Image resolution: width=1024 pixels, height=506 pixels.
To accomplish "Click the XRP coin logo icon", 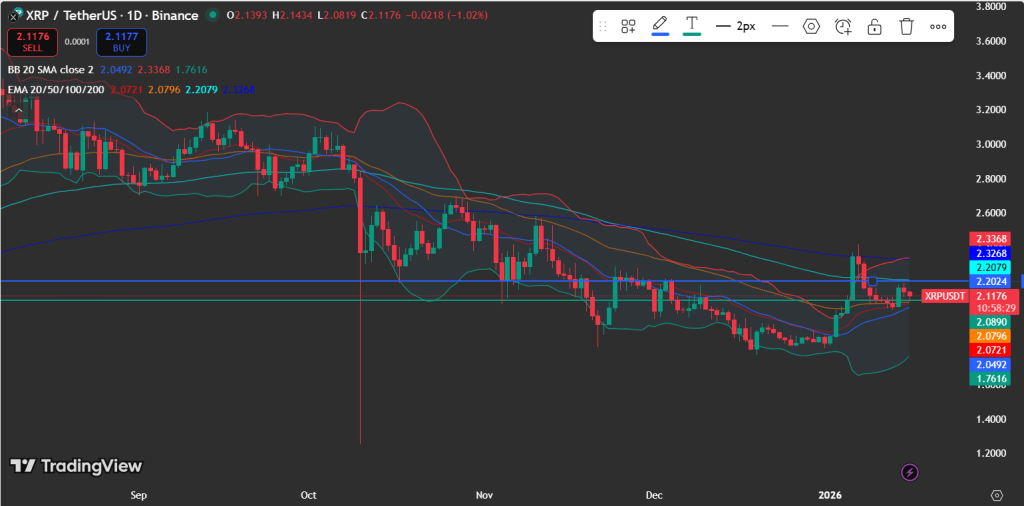I will (13, 15).
